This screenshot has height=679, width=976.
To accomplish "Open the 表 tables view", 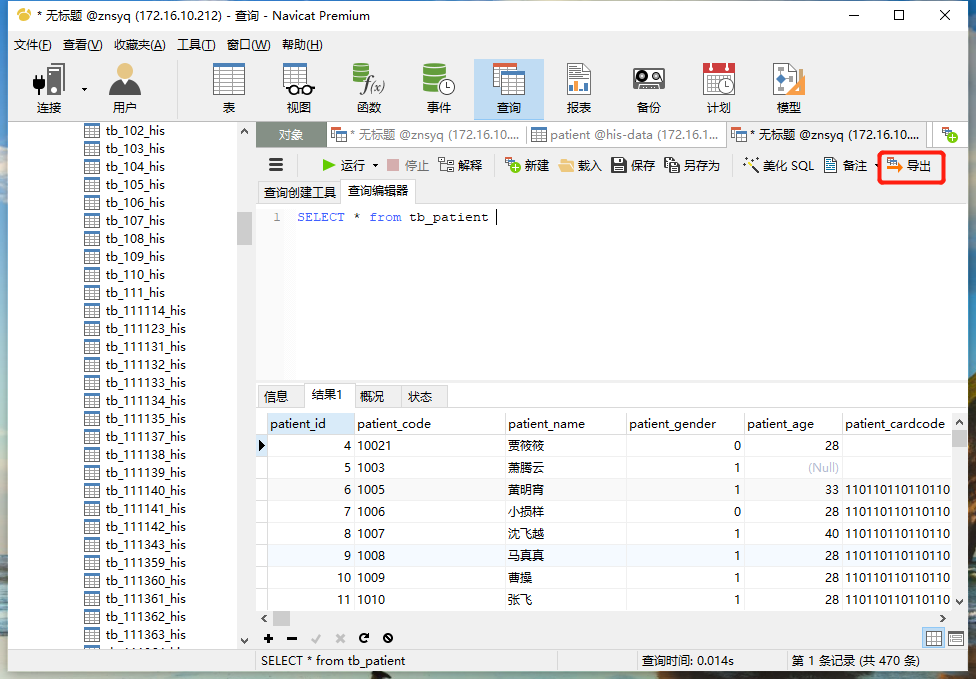I will click(x=228, y=89).
